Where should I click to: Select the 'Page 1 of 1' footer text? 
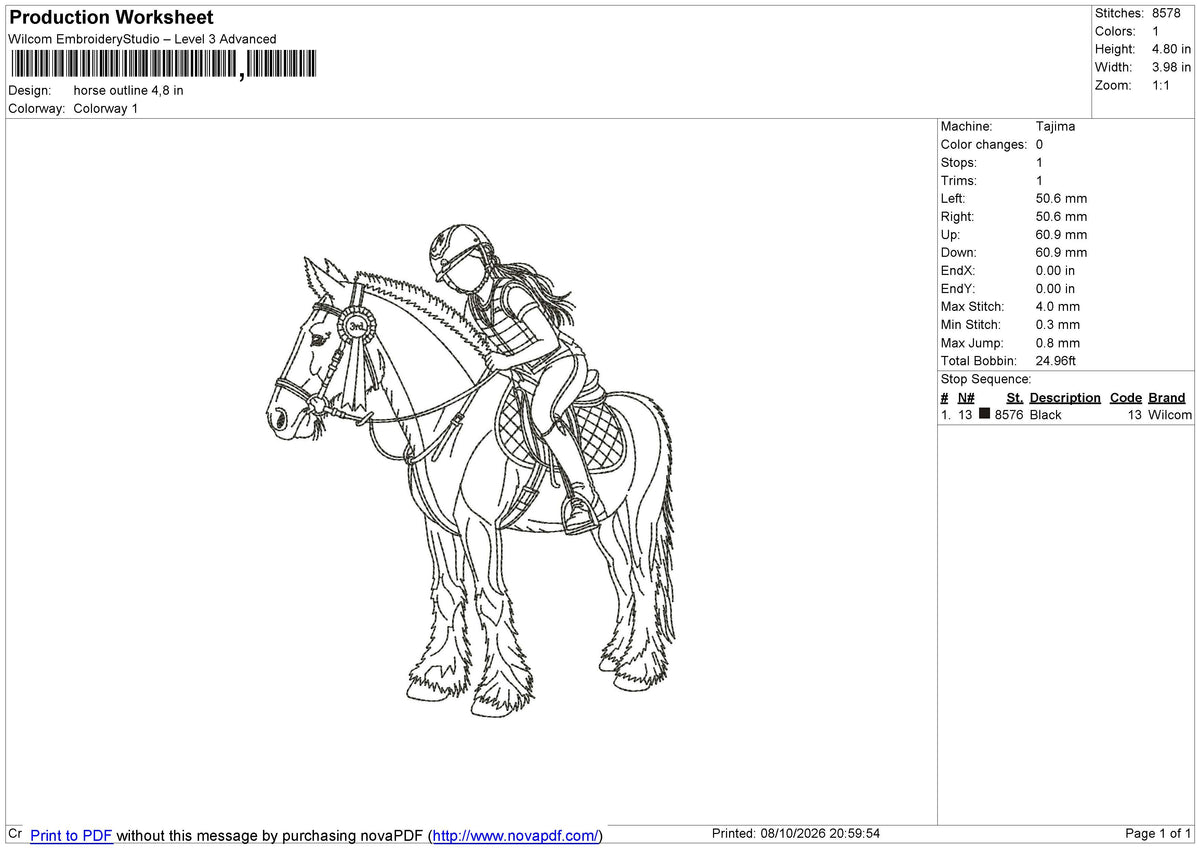(x=1158, y=833)
